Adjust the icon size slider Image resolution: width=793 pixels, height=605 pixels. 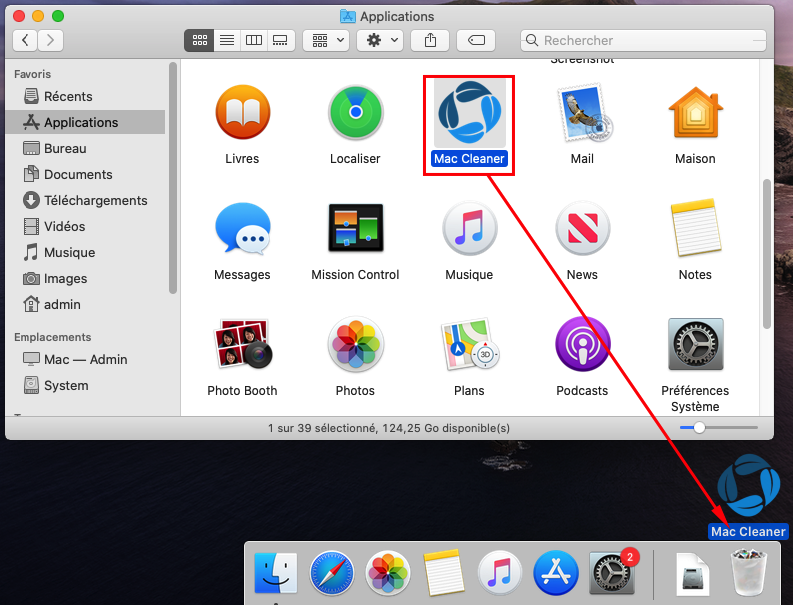(699, 428)
